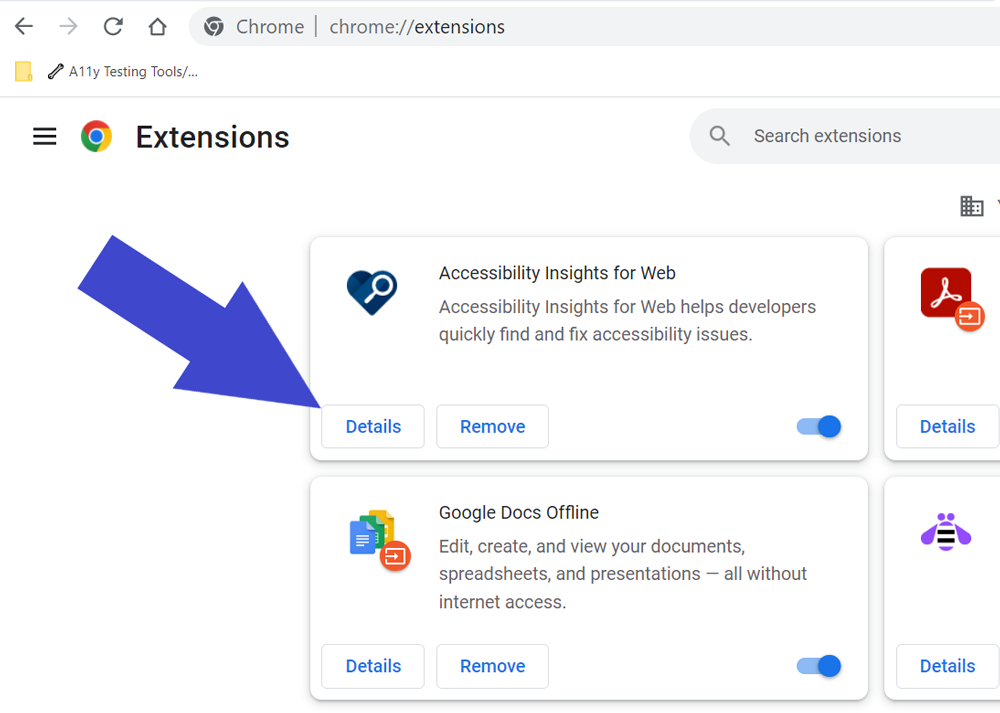The width and height of the screenshot is (1000, 713).
Task: Open the A11y Testing Tools bookmark
Action: tap(123, 71)
